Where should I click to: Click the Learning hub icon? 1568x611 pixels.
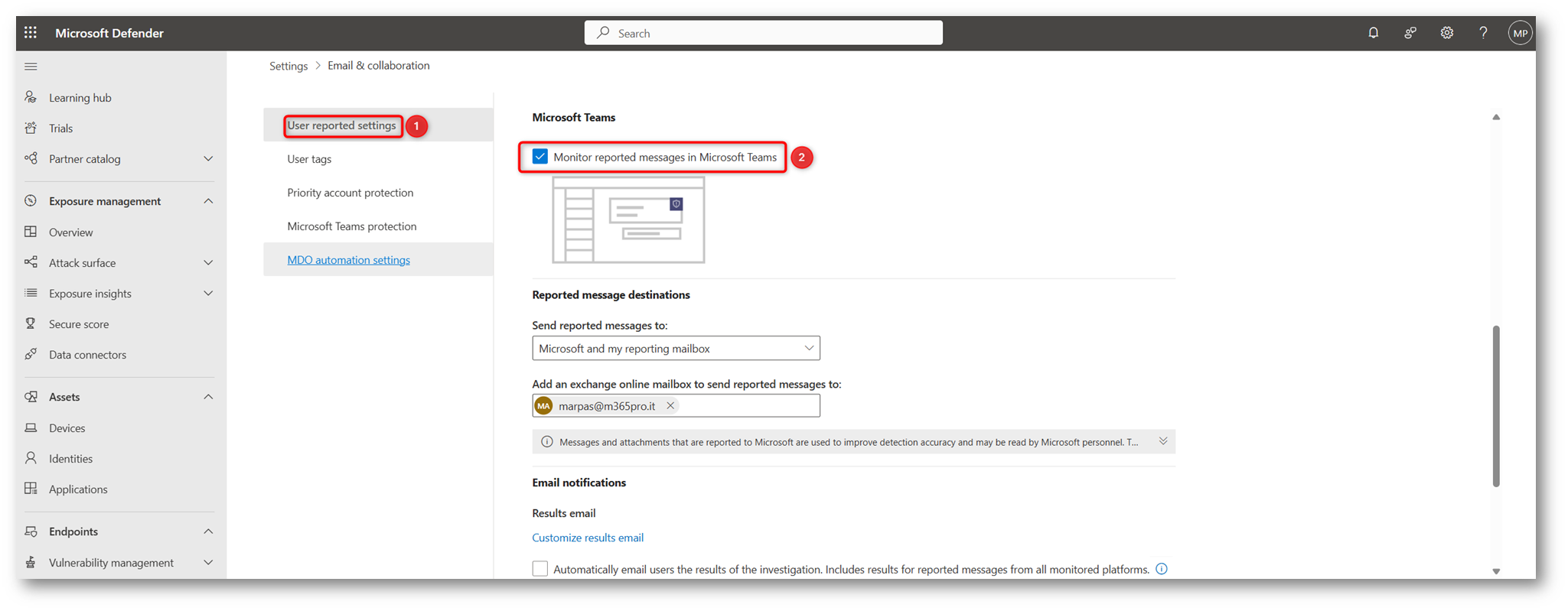point(31,97)
